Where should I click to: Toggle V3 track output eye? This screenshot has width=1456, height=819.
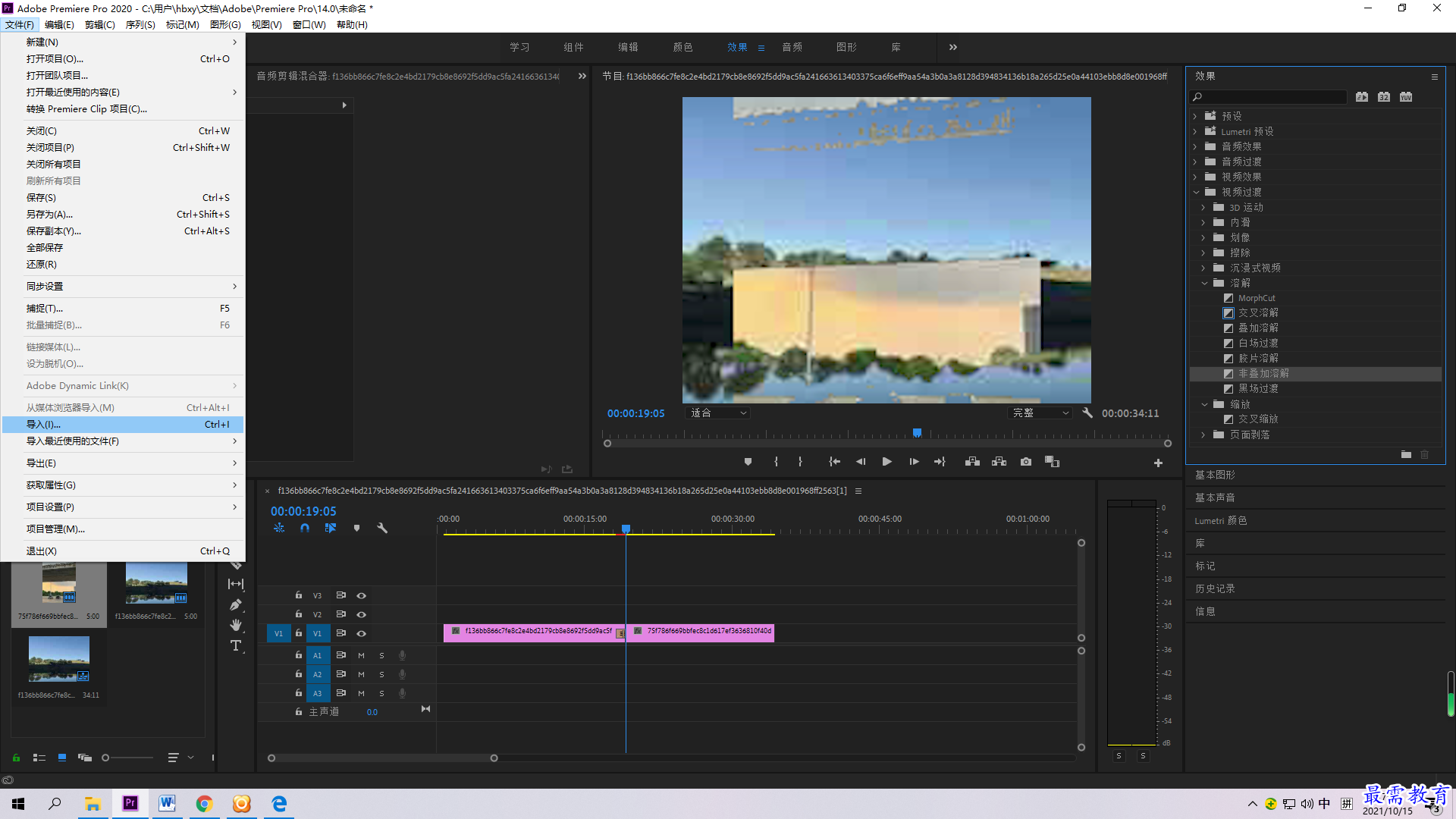(x=362, y=596)
